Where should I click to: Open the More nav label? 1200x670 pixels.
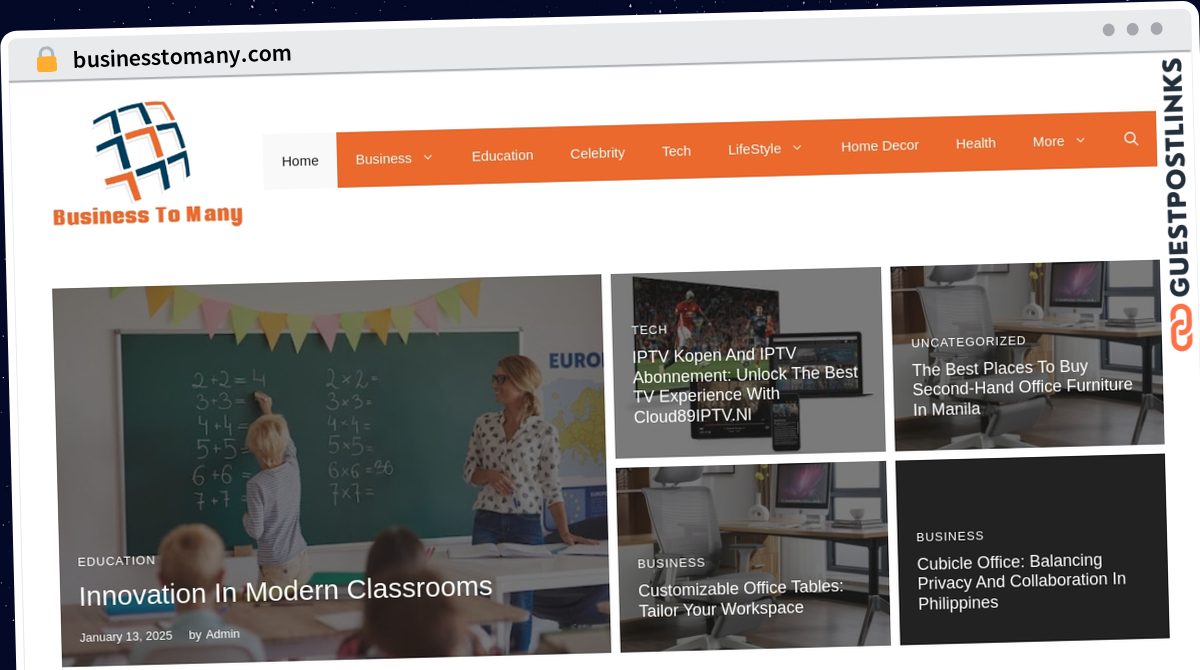(1048, 141)
